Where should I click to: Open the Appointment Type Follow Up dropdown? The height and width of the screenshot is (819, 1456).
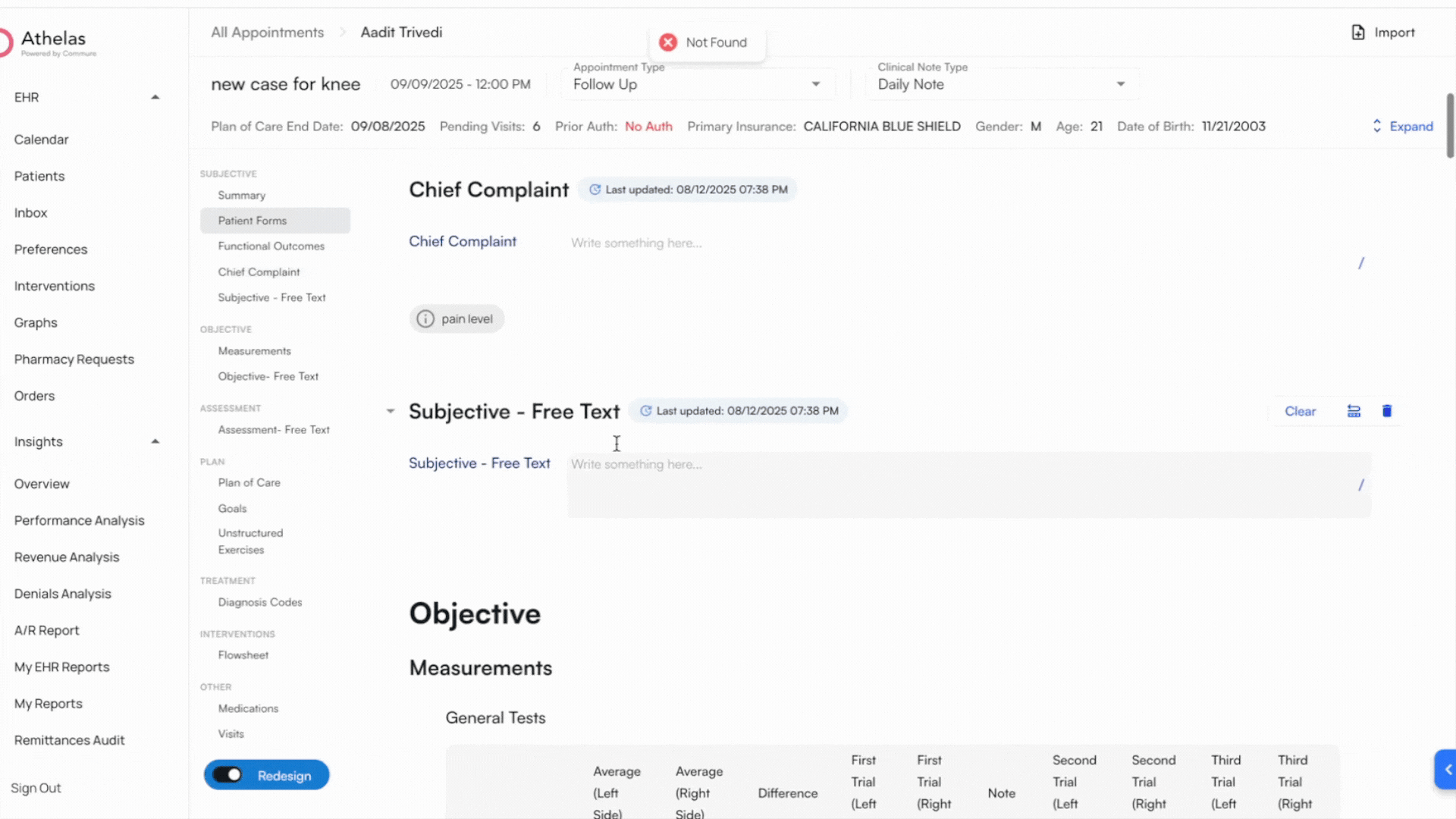815,84
